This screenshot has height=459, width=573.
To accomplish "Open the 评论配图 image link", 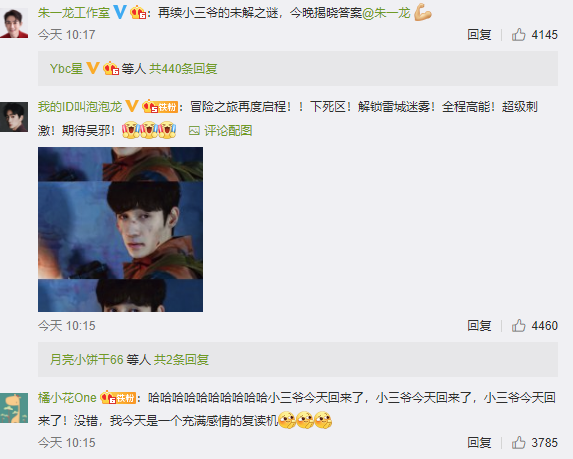I will [220, 130].
